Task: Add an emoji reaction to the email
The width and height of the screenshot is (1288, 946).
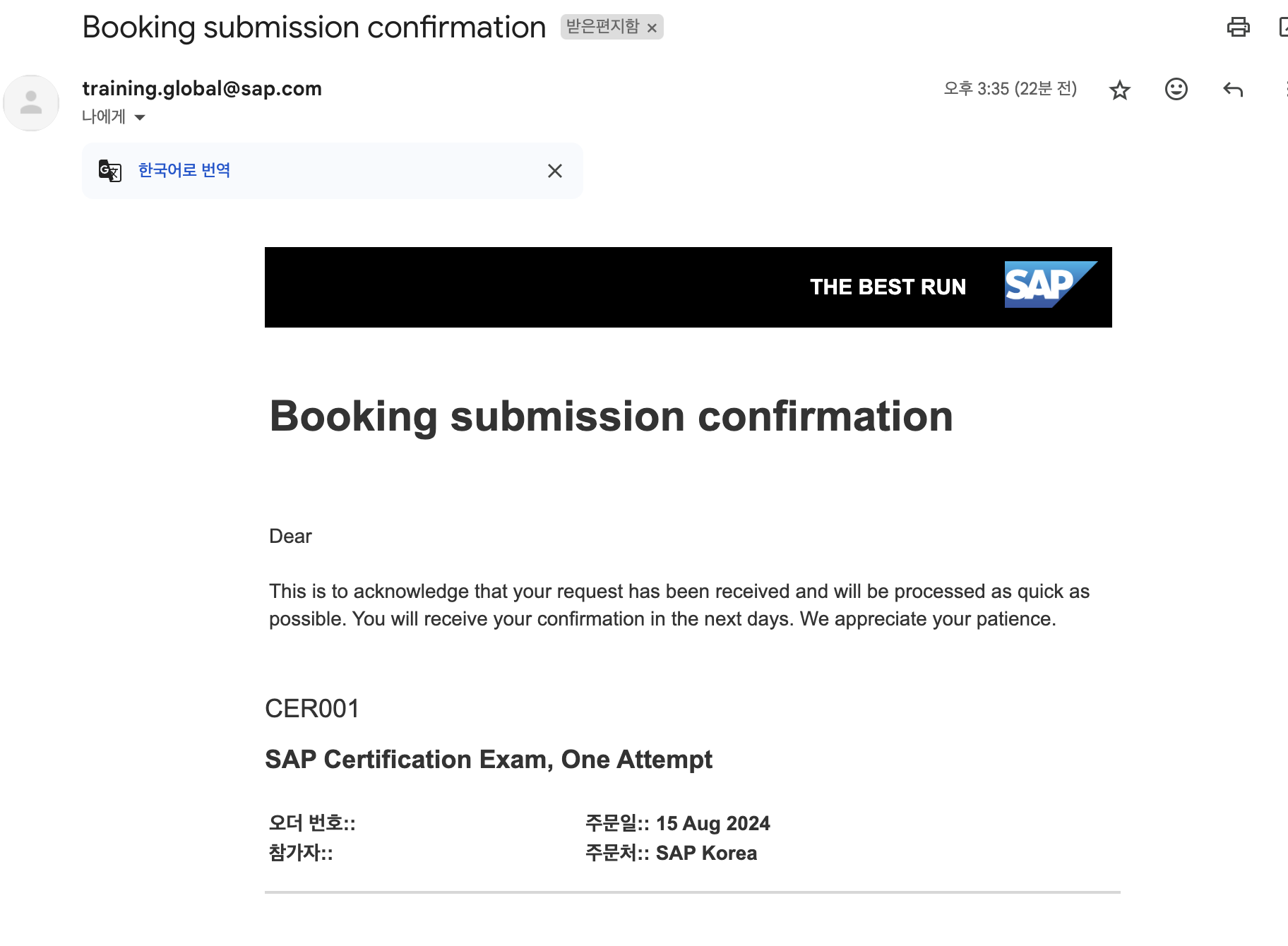Action: click(x=1176, y=89)
